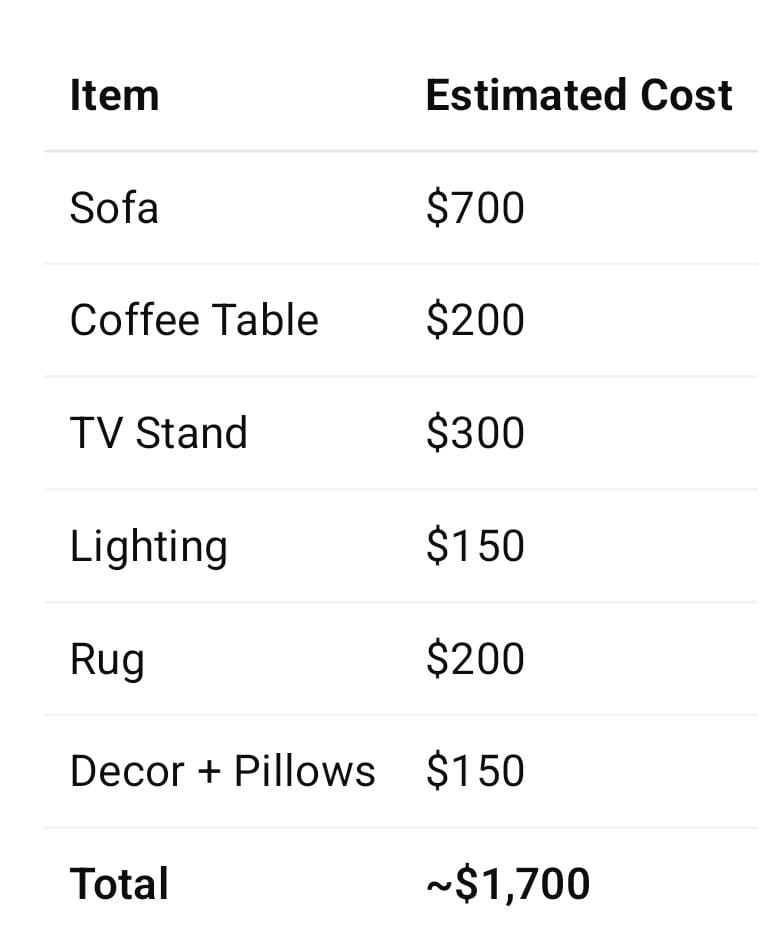Viewport: 775px width, 934px height.
Task: Click the word Pillows in the table
Action: pyautogui.click(x=305, y=771)
